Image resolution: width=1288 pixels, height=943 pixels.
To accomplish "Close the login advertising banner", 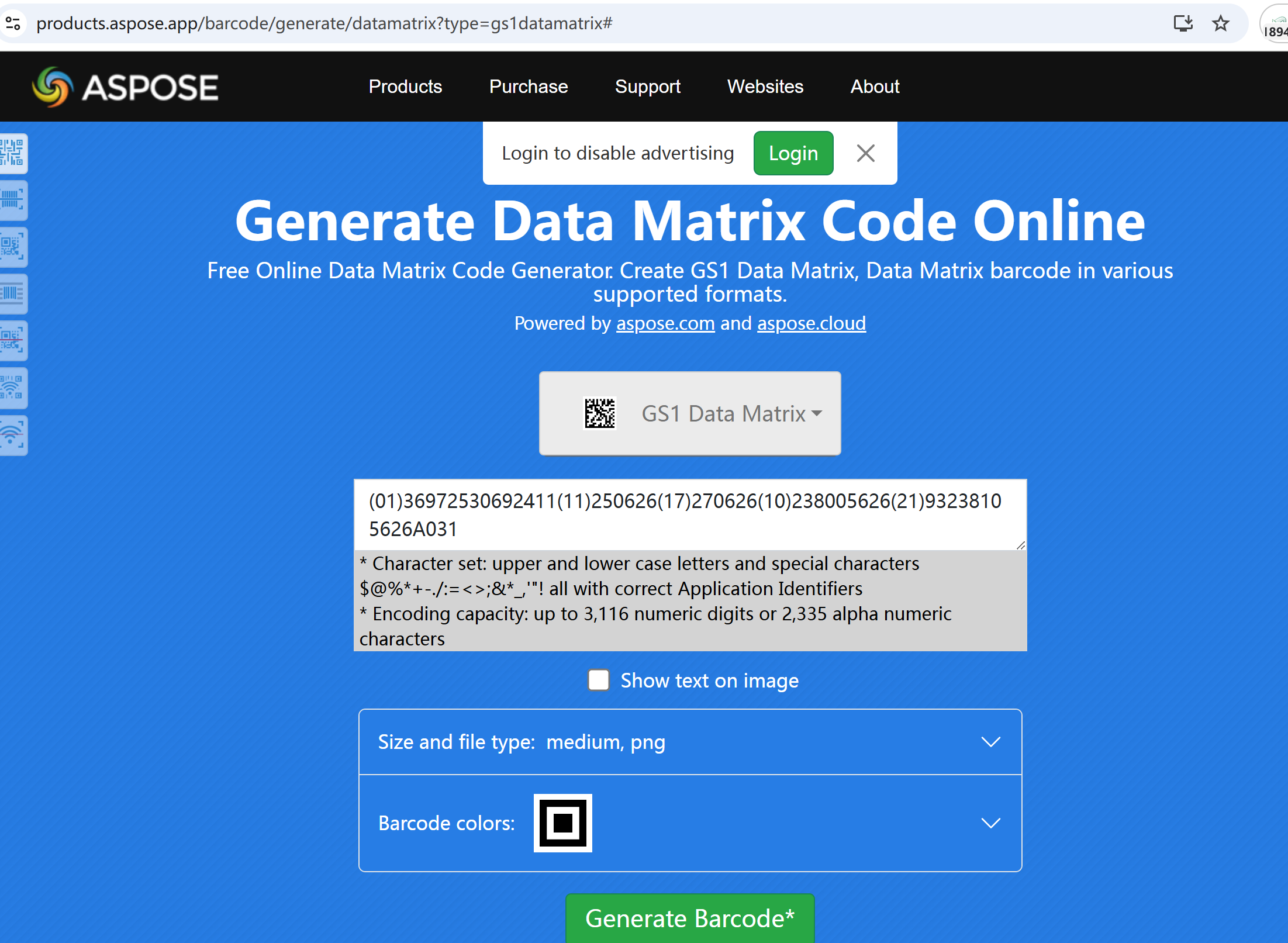I will click(866, 154).
